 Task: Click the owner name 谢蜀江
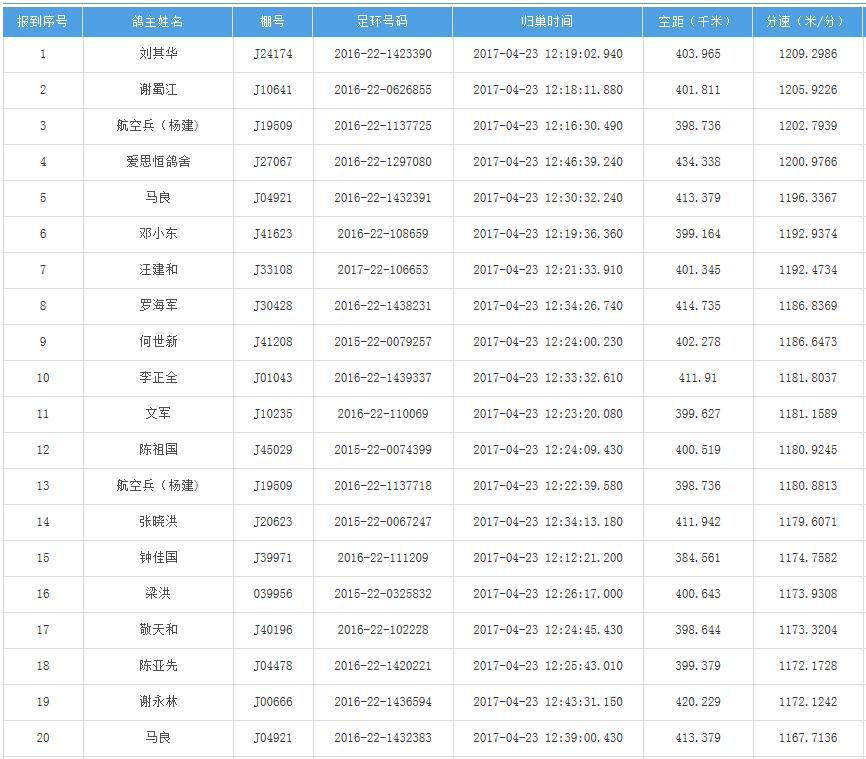pyautogui.click(x=157, y=90)
